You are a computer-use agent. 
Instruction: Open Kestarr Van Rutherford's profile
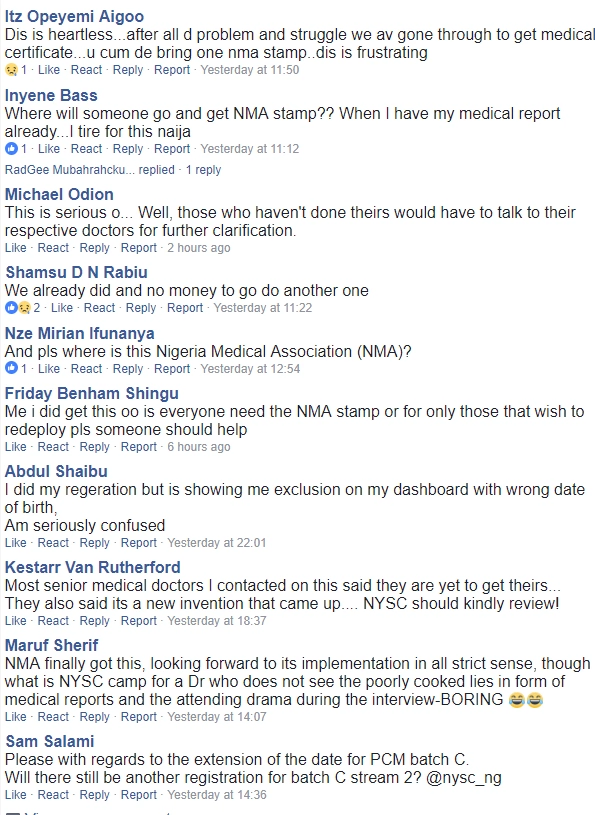click(x=92, y=568)
